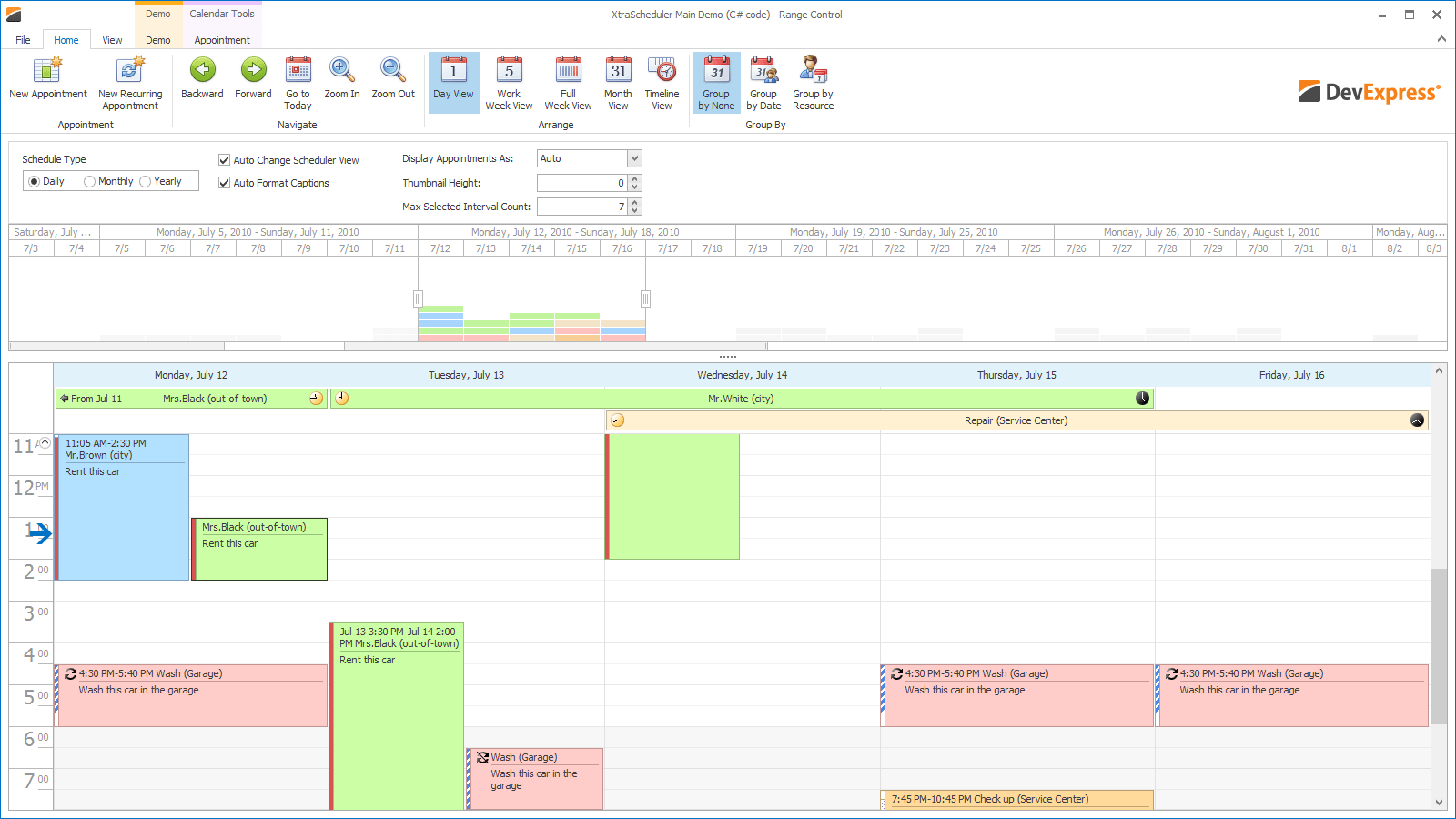Image resolution: width=1456 pixels, height=819 pixels.
Task: Click the scroll-up arrow near 11 AM
Action: [45, 442]
